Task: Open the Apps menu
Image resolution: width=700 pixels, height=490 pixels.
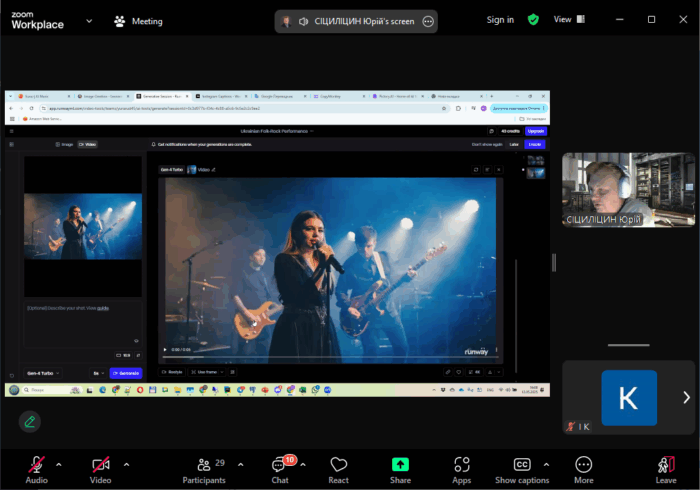Action: pos(461,465)
